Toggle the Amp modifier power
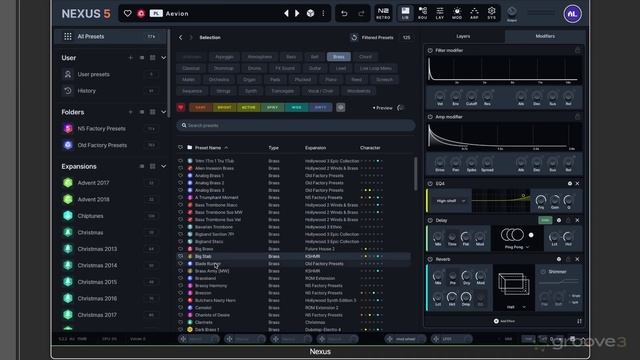Viewport: 640px width, 360px height. pyautogui.click(x=430, y=117)
